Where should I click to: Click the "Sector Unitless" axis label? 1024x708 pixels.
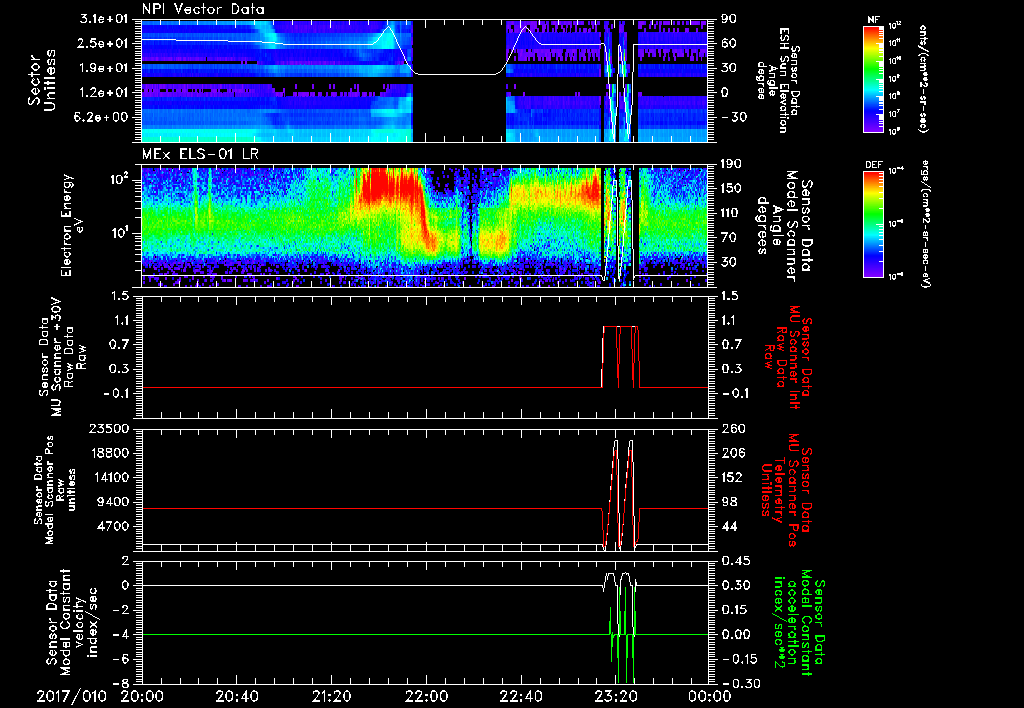tap(42, 82)
